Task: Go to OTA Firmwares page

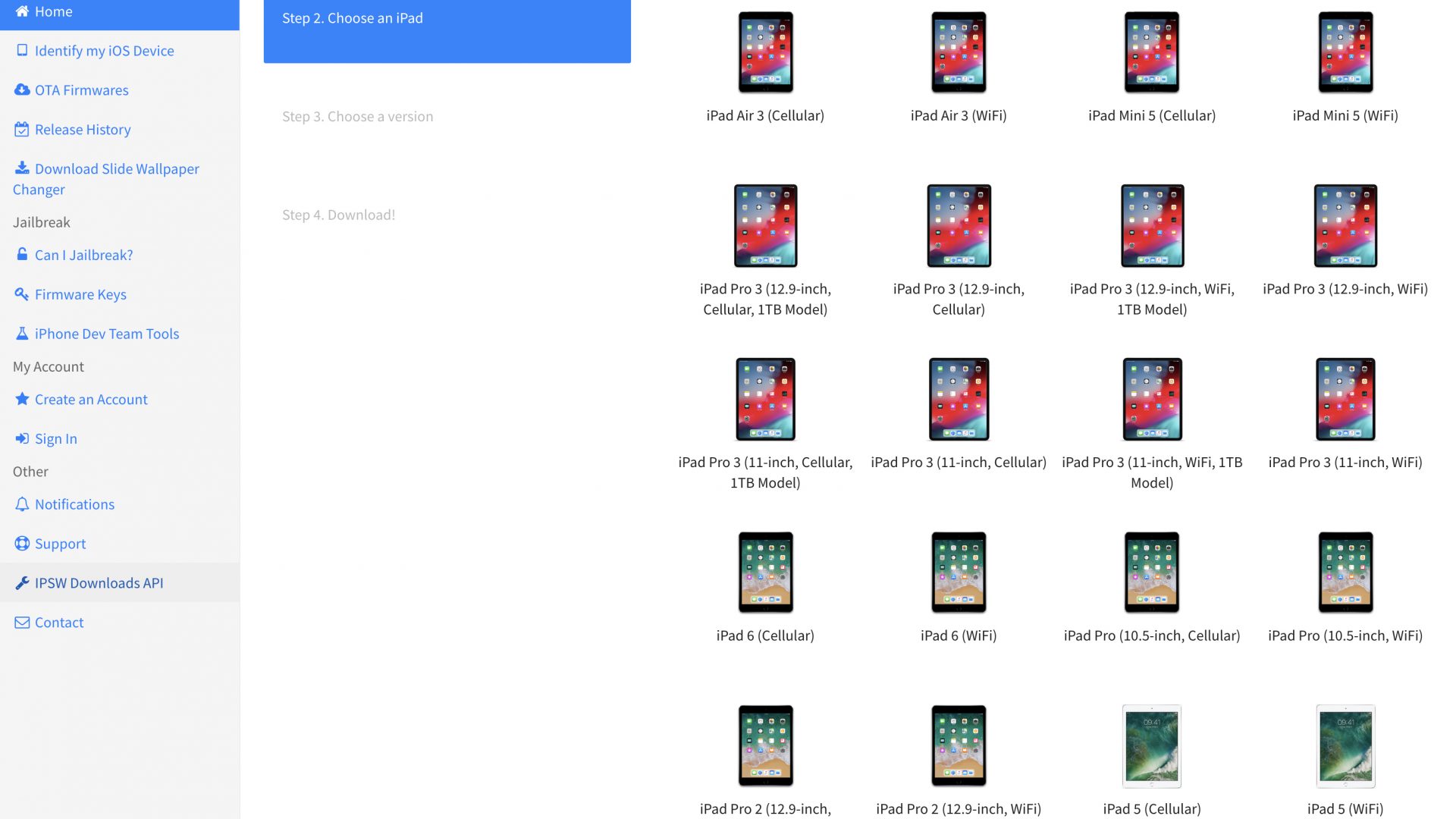Action: [x=81, y=90]
